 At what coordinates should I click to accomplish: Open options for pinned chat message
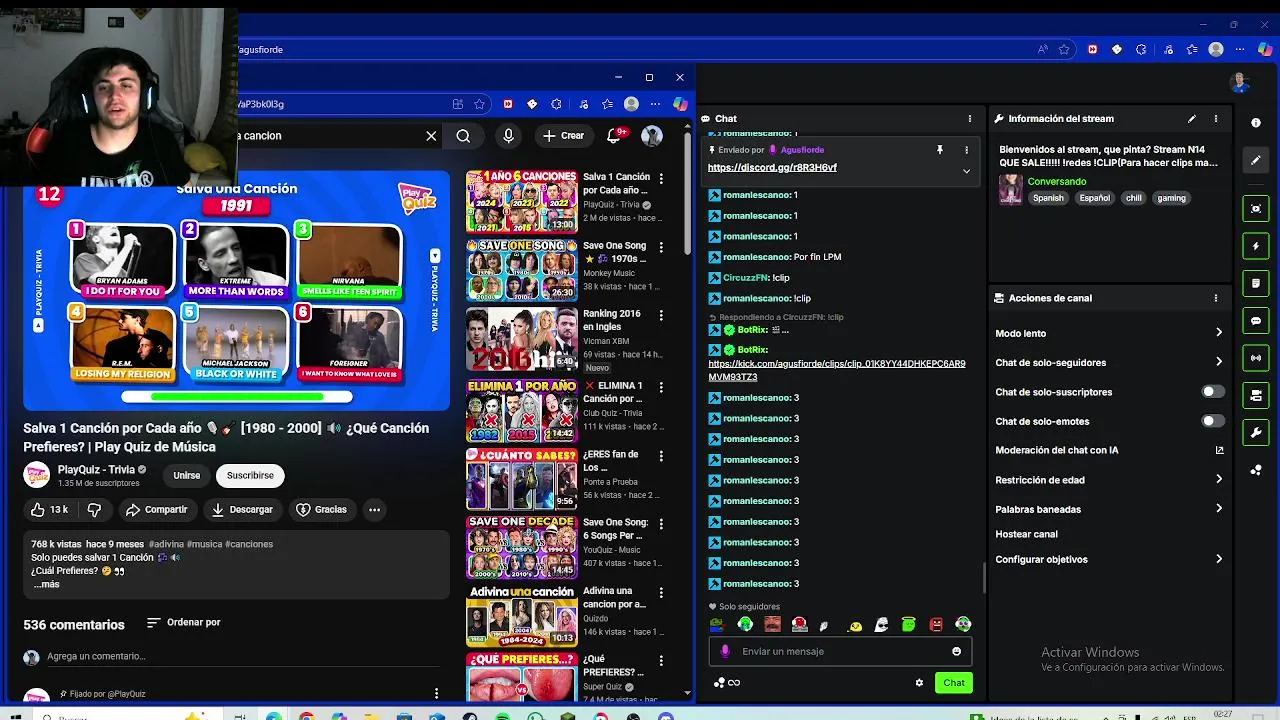[966, 150]
